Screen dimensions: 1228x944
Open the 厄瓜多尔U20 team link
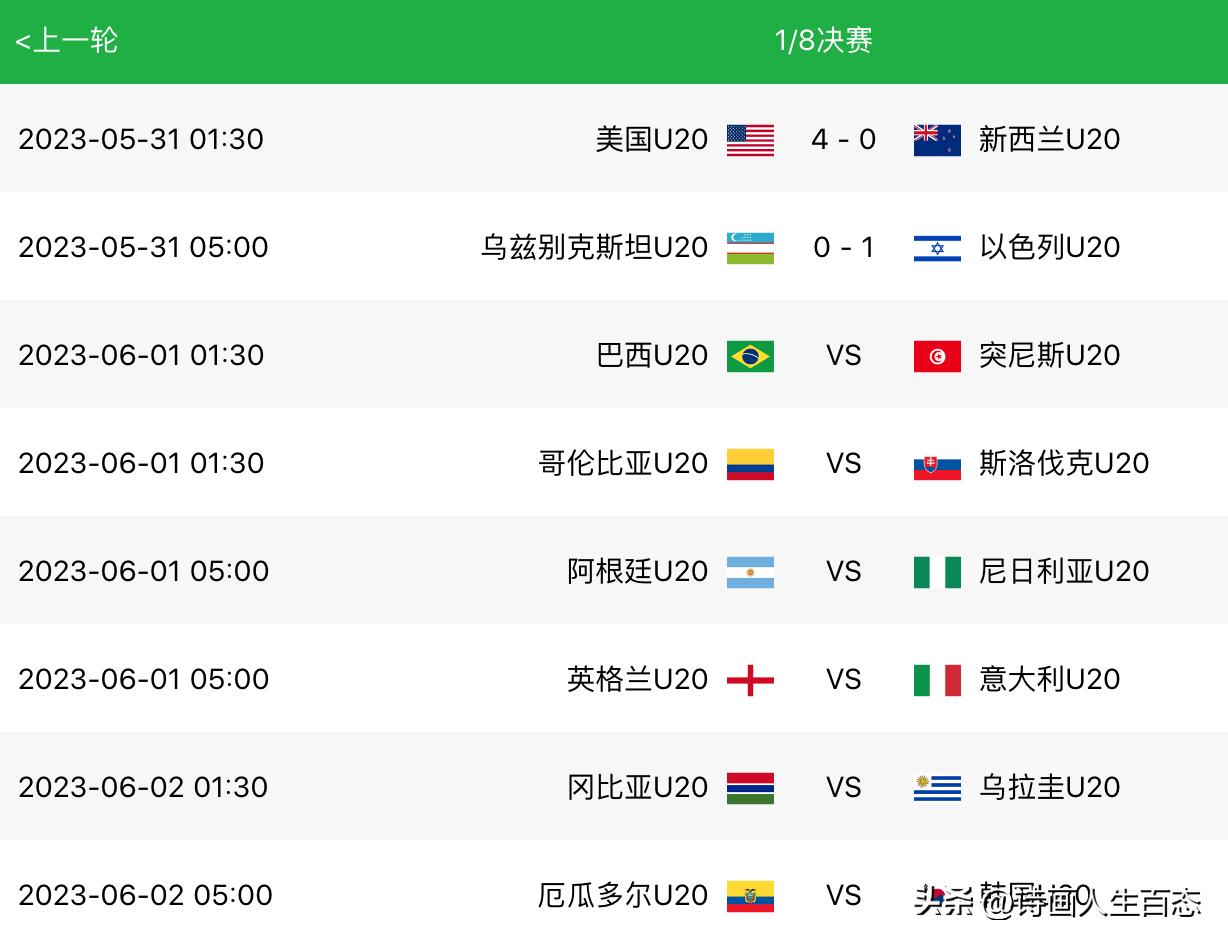click(623, 895)
